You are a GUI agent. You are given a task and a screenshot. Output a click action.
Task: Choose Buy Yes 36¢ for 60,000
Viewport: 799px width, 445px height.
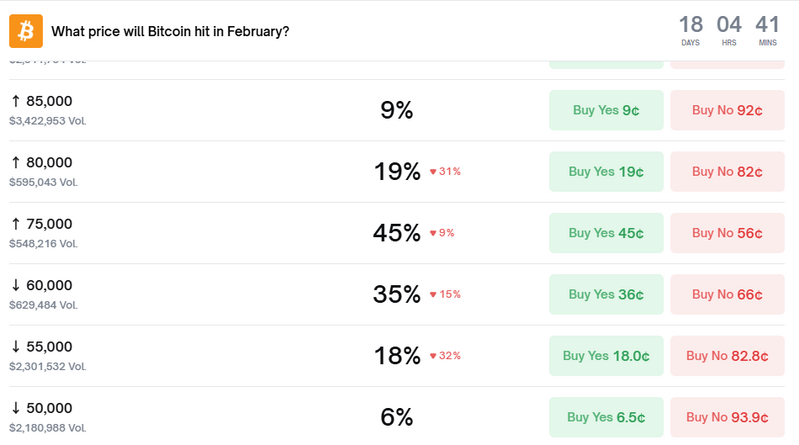point(606,294)
